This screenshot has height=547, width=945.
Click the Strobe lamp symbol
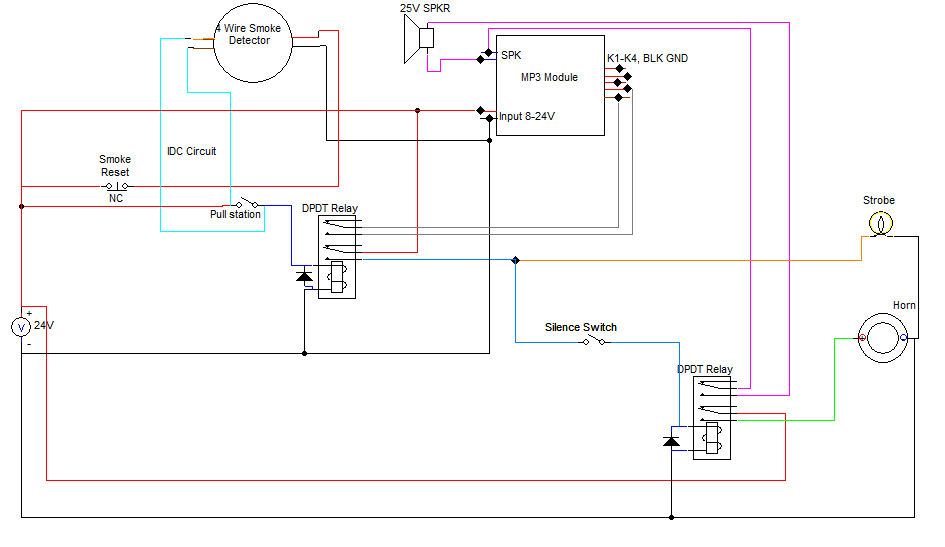[x=879, y=223]
